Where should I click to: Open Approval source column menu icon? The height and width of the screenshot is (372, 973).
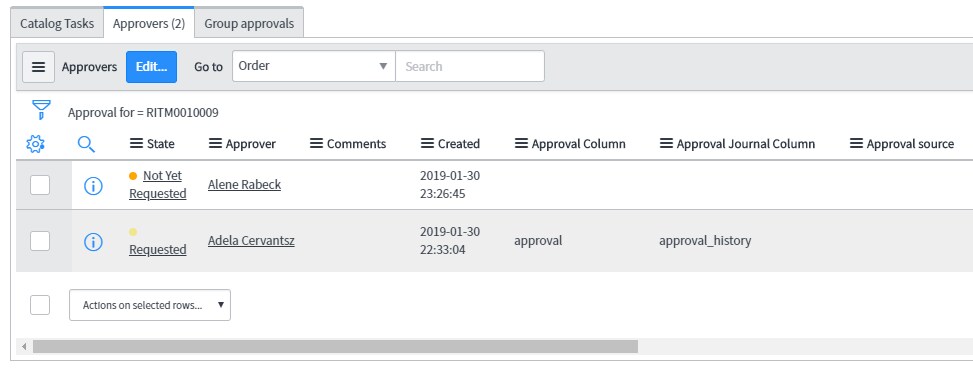[x=856, y=143]
